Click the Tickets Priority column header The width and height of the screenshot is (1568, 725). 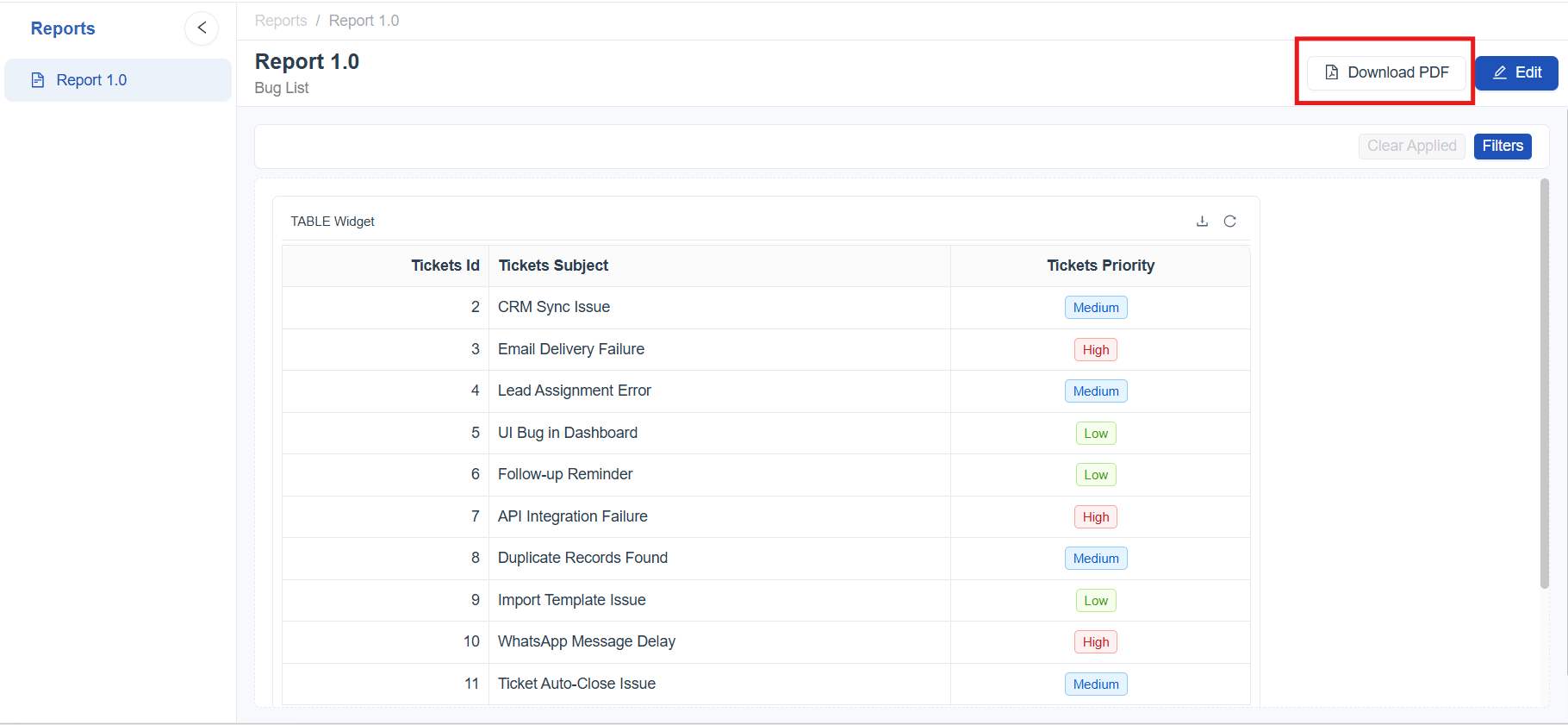tap(1100, 266)
